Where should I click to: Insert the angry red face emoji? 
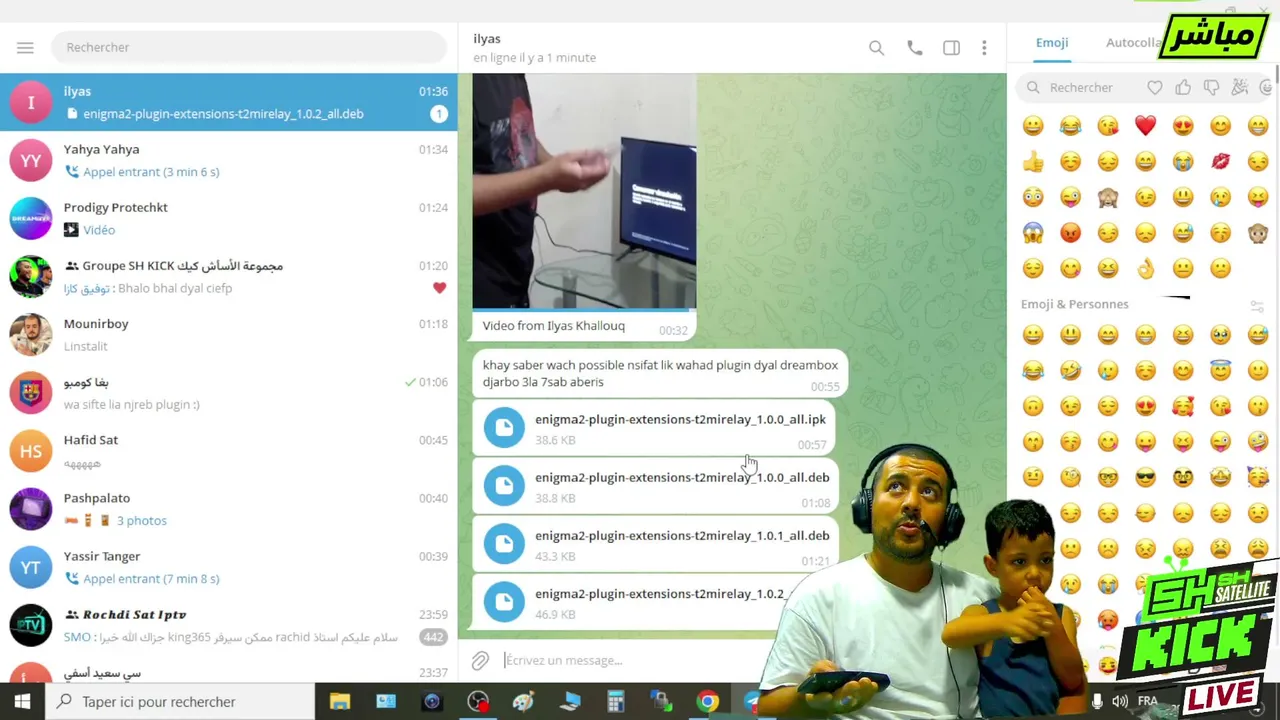point(1070,233)
